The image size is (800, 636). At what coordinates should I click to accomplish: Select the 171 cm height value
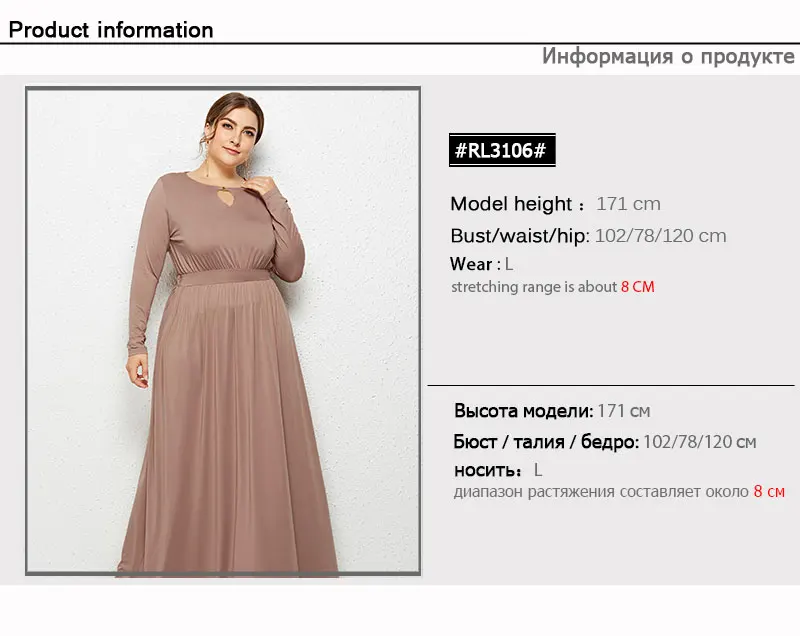point(628,204)
